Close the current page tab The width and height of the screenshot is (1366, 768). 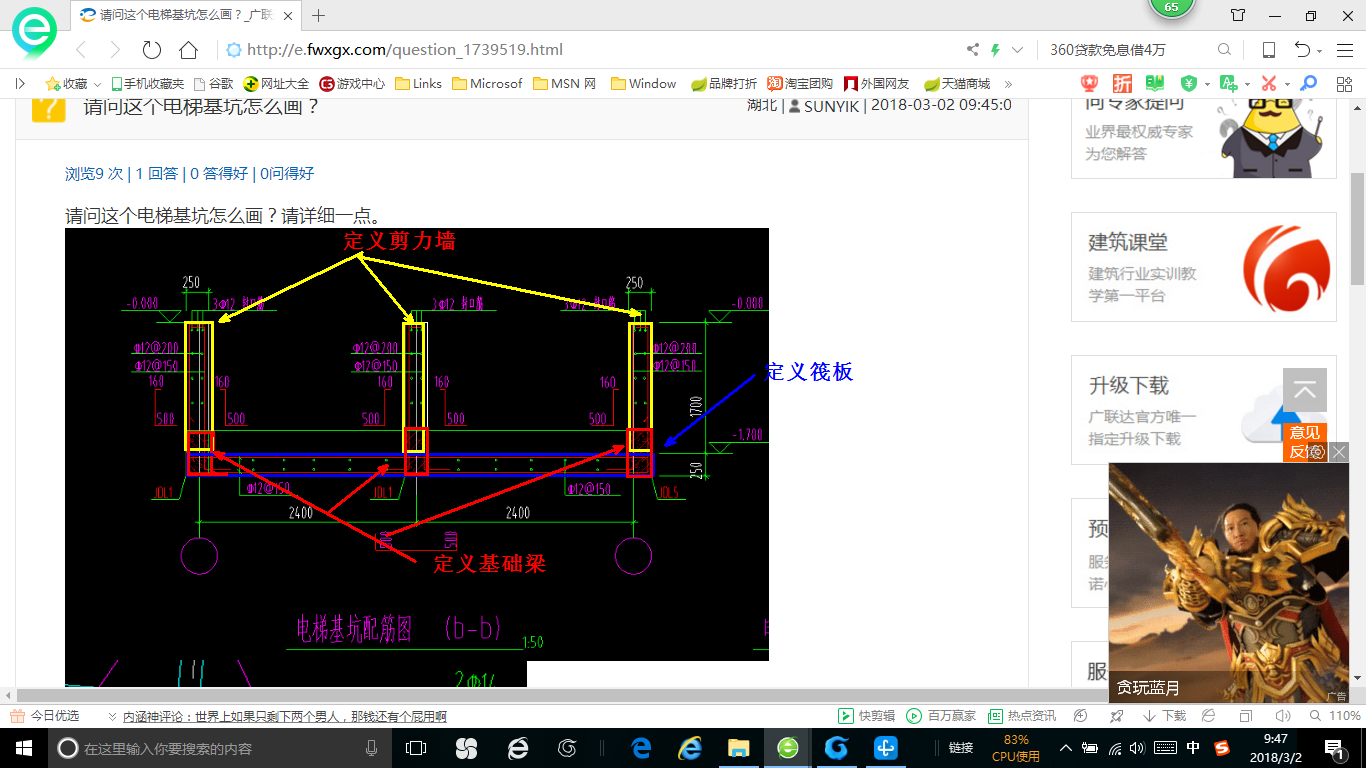[x=287, y=15]
